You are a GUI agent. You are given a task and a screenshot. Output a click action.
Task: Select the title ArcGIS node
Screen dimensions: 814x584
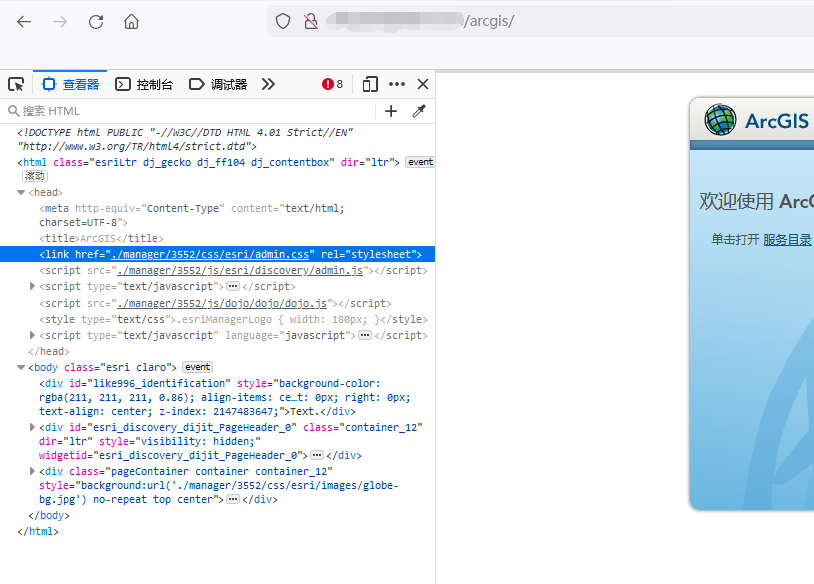pyautogui.click(x=101, y=238)
